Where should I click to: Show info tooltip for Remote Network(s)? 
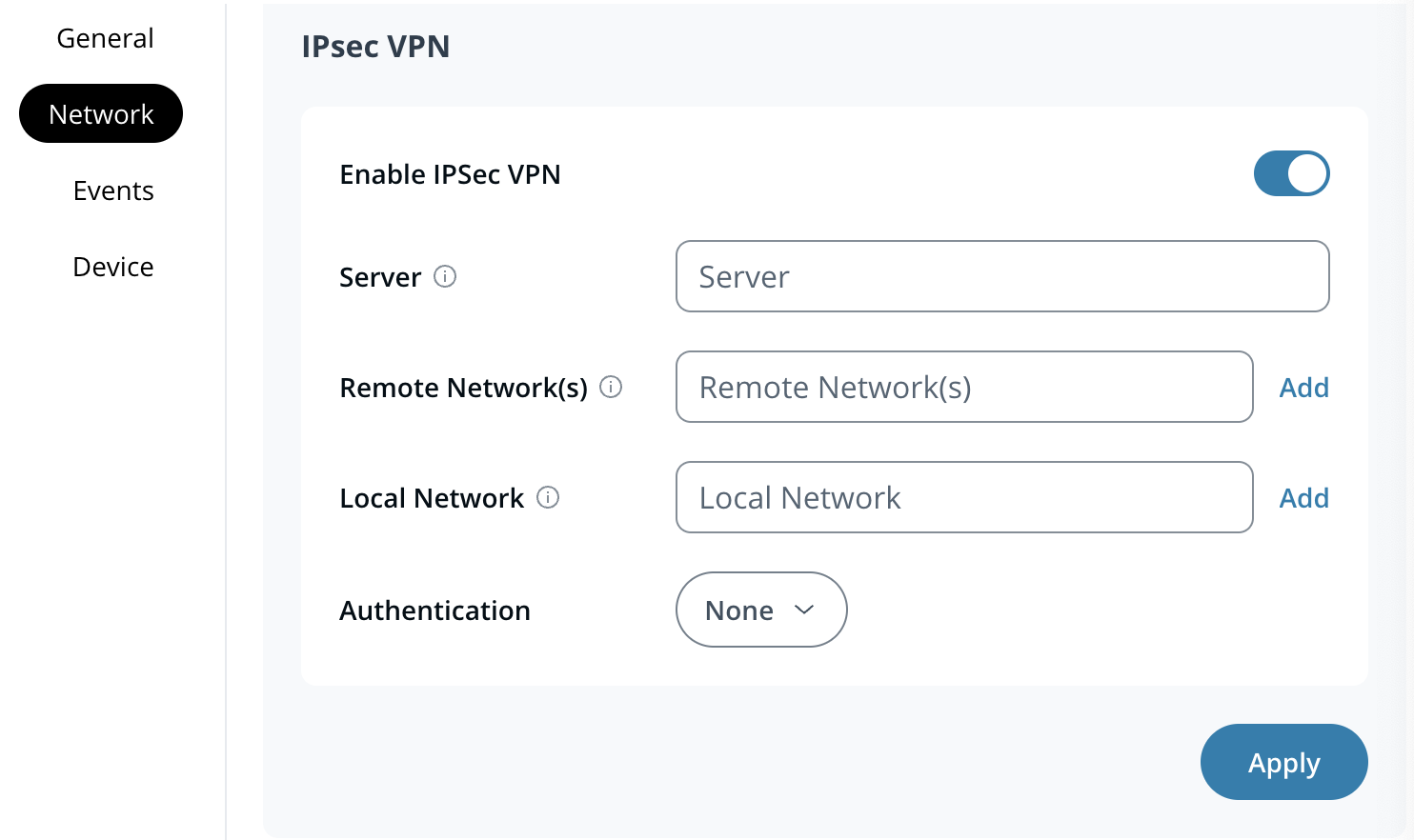pos(611,387)
